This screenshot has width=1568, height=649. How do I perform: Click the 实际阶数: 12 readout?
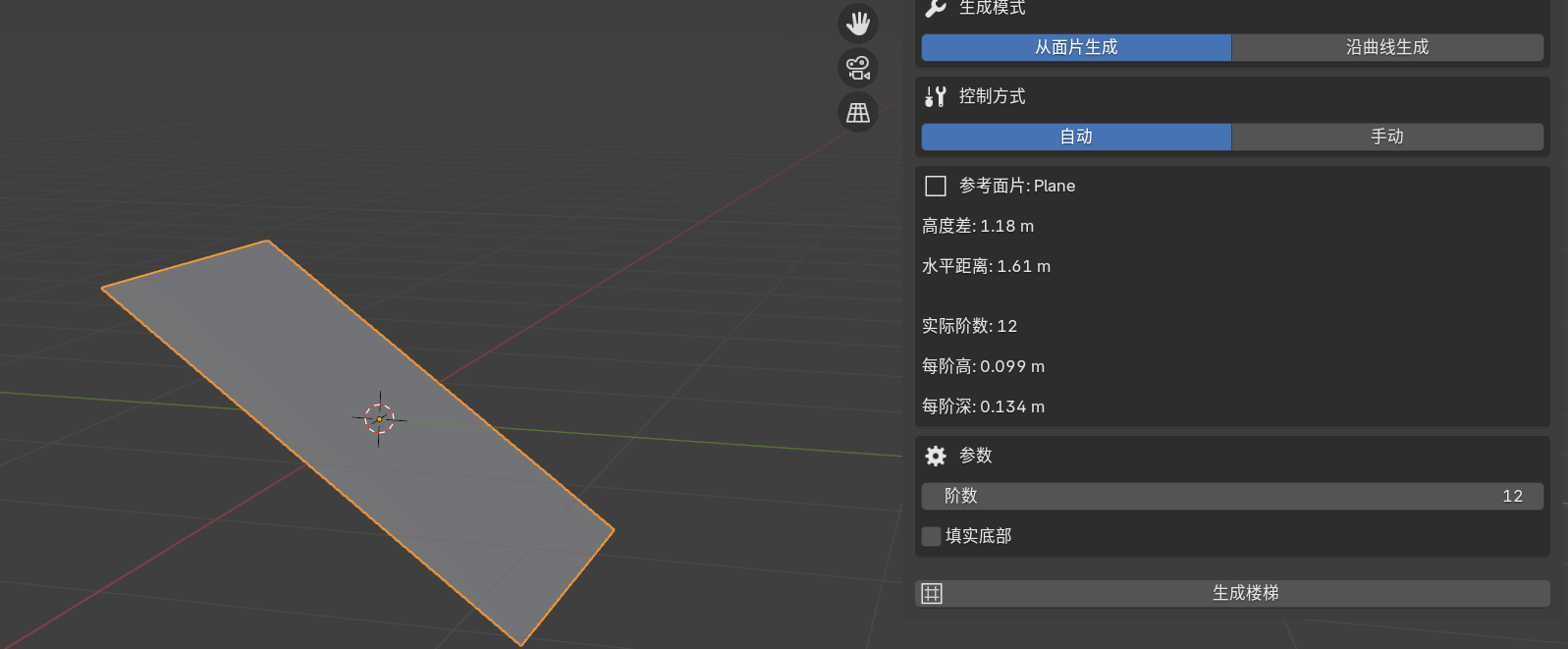(x=969, y=326)
